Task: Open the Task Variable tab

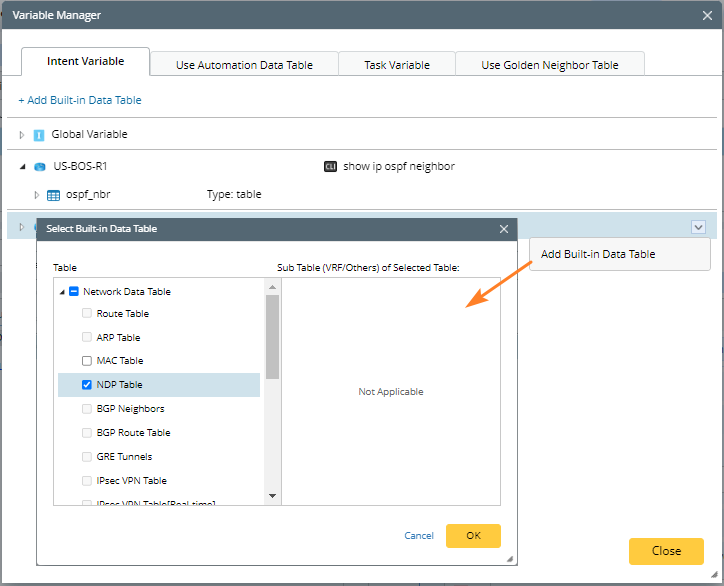Action: point(396,65)
